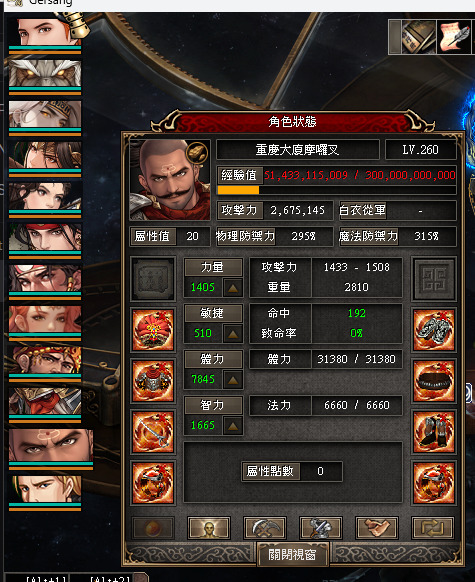Increase the 力量 stat with its arrow
This screenshot has height=582, width=475.
[x=233, y=288]
